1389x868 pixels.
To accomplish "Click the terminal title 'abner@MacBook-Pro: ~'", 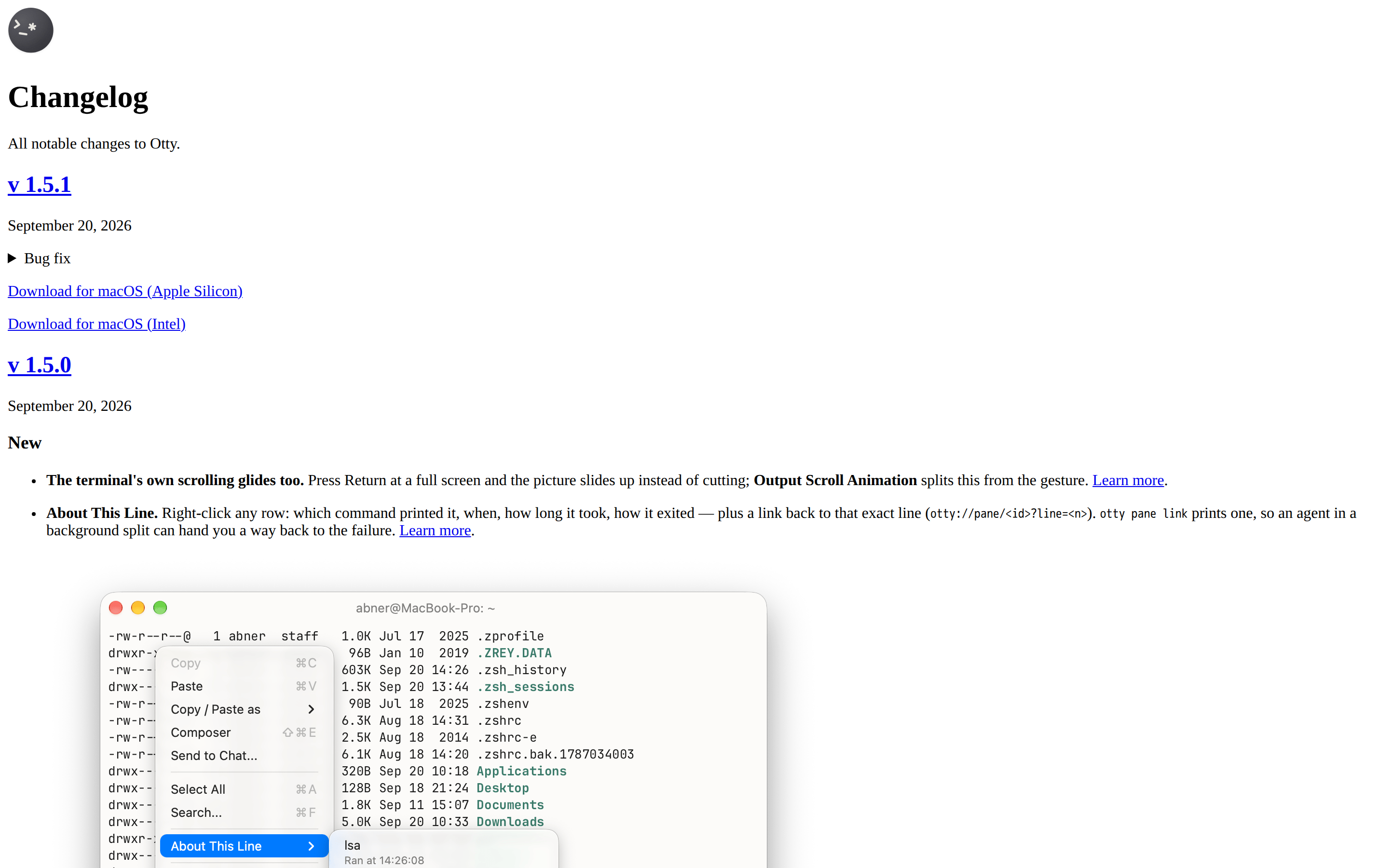I will point(425,608).
